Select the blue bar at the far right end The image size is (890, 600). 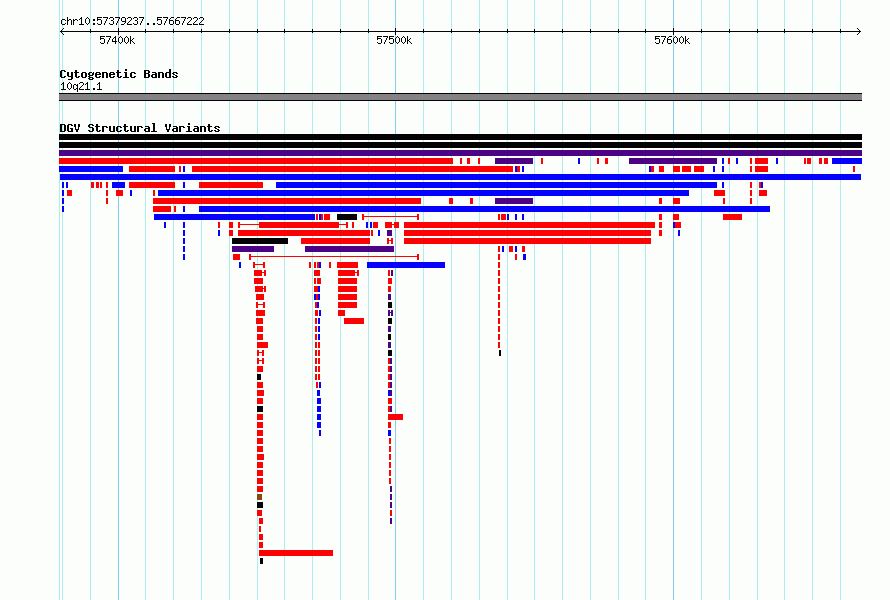pyautogui.click(x=847, y=161)
